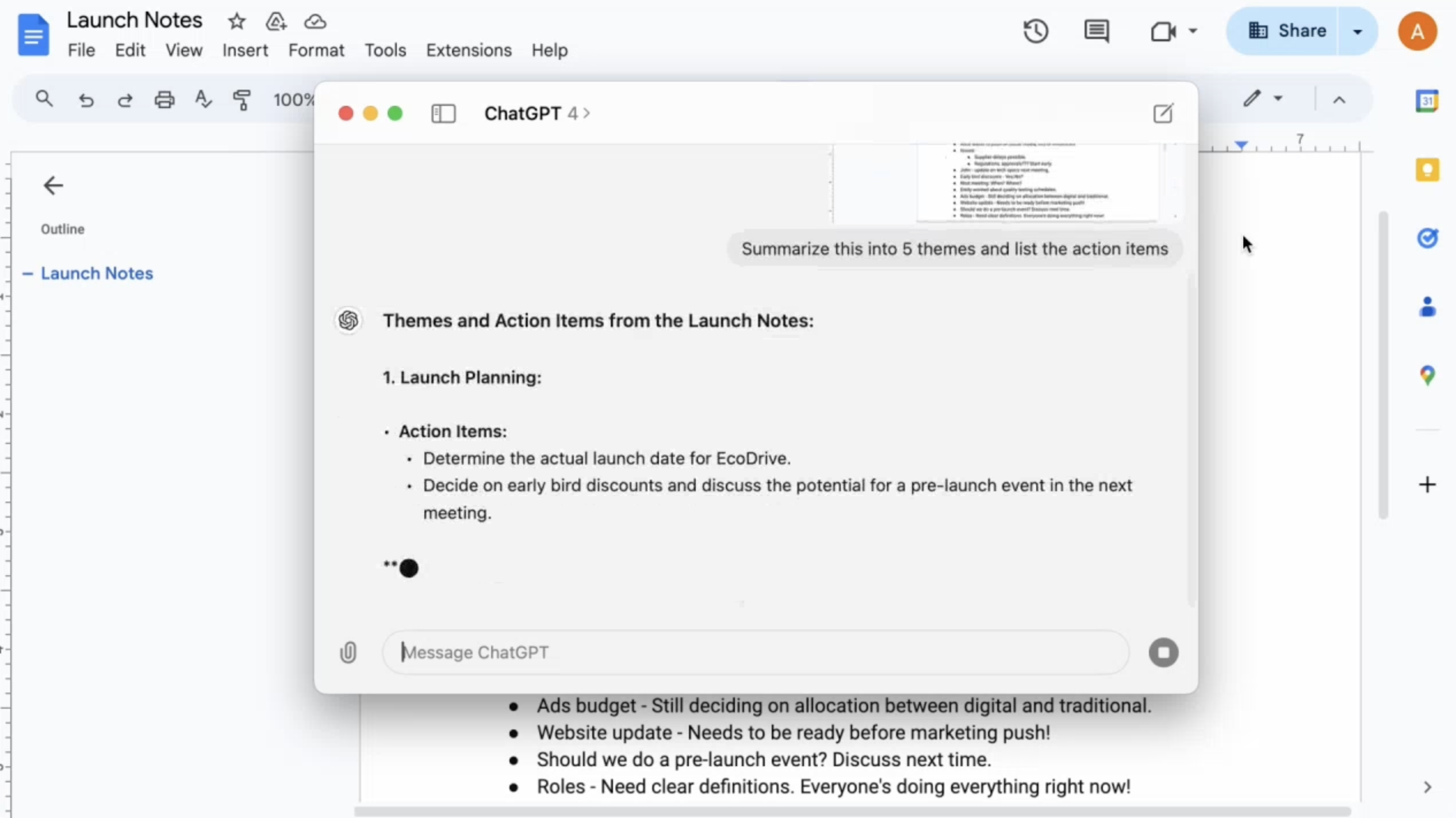The width and height of the screenshot is (1456, 818).
Task: Open Google Calendar from the side panel
Action: coord(1427,100)
